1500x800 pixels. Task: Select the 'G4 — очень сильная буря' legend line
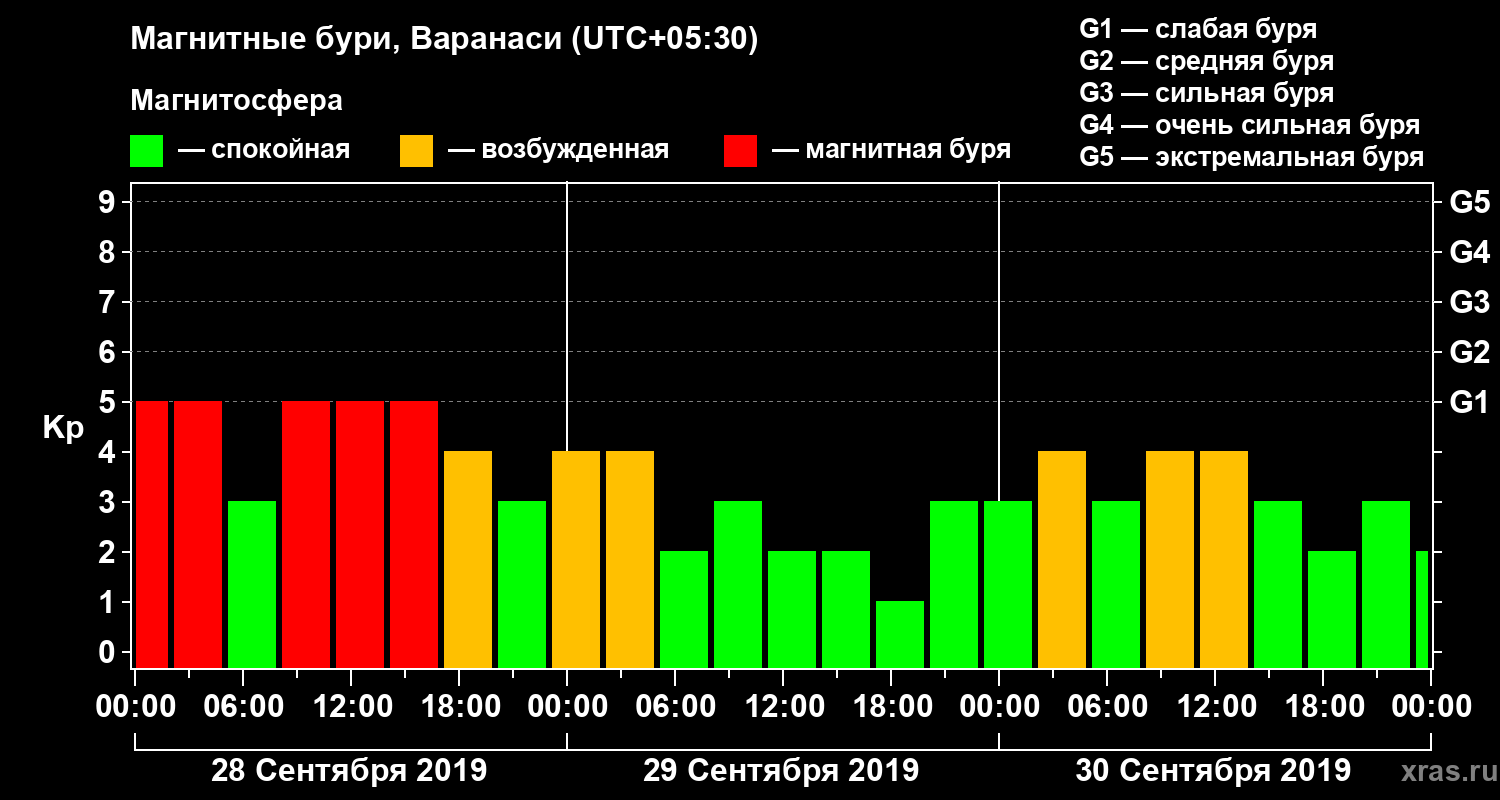[1249, 125]
